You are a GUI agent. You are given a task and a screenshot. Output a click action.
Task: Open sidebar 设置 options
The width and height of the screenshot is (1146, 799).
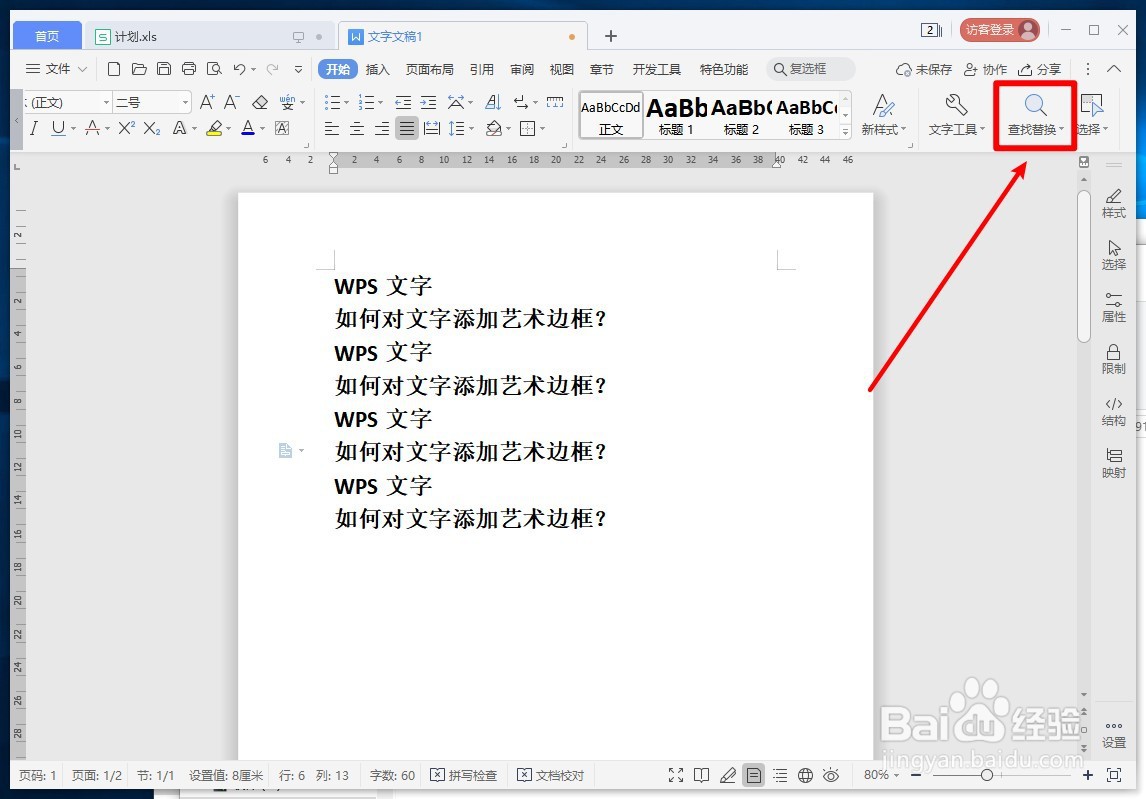pos(1113,735)
